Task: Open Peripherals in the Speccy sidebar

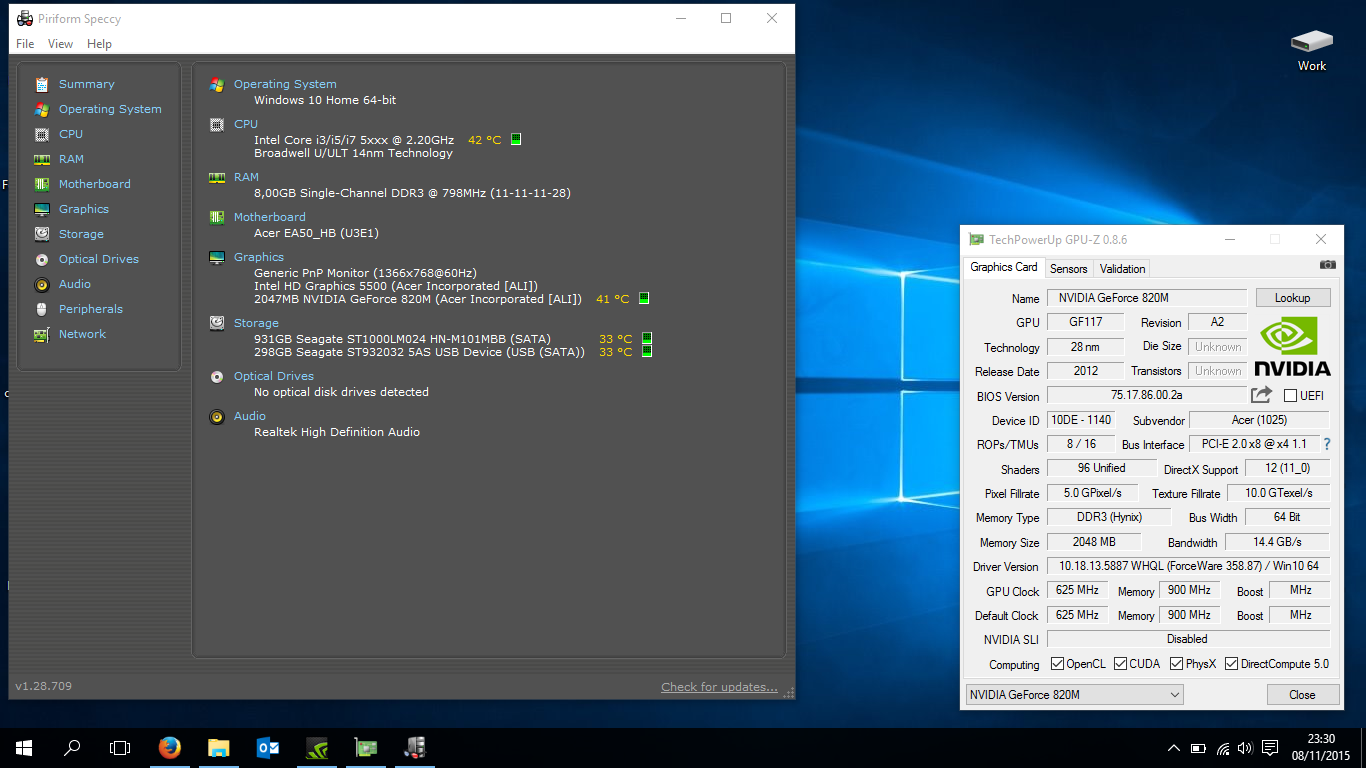Action: click(x=91, y=309)
